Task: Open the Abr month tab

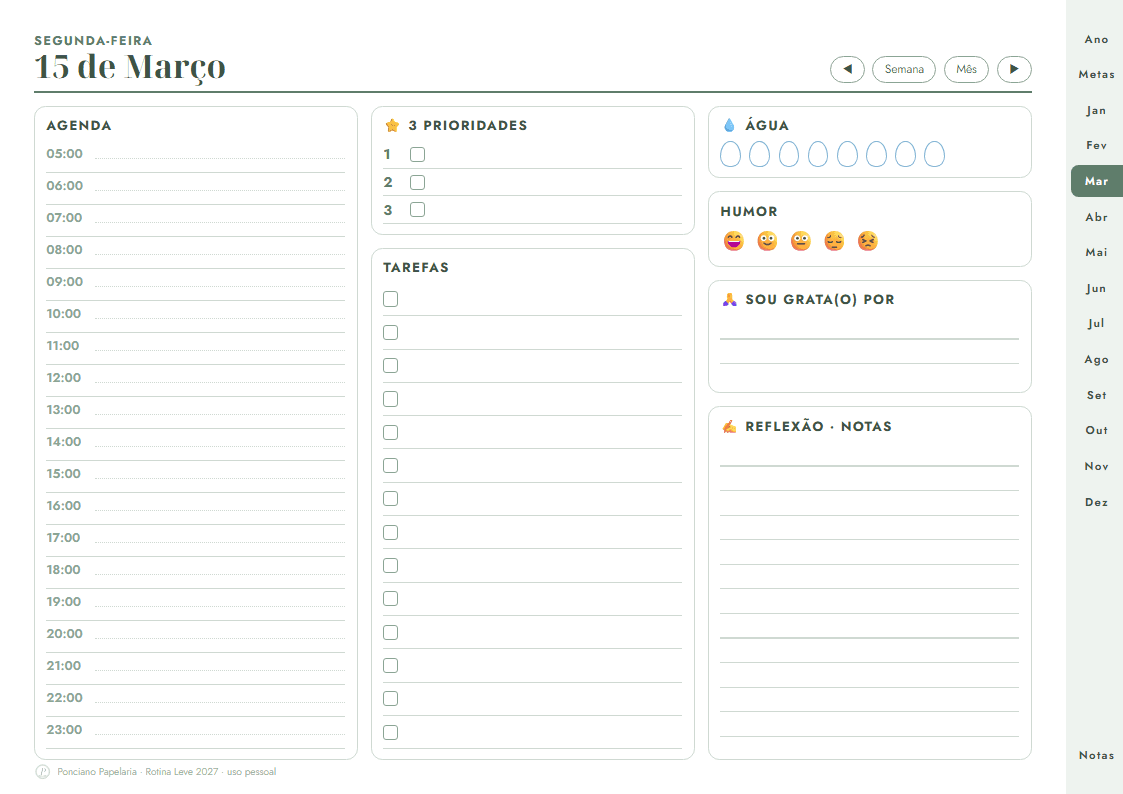Action: 1097,217
